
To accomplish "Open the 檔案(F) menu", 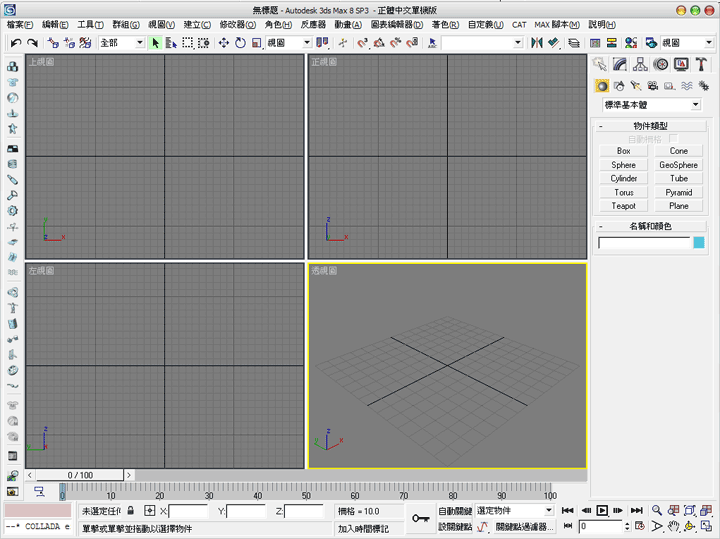I will 20,24.
